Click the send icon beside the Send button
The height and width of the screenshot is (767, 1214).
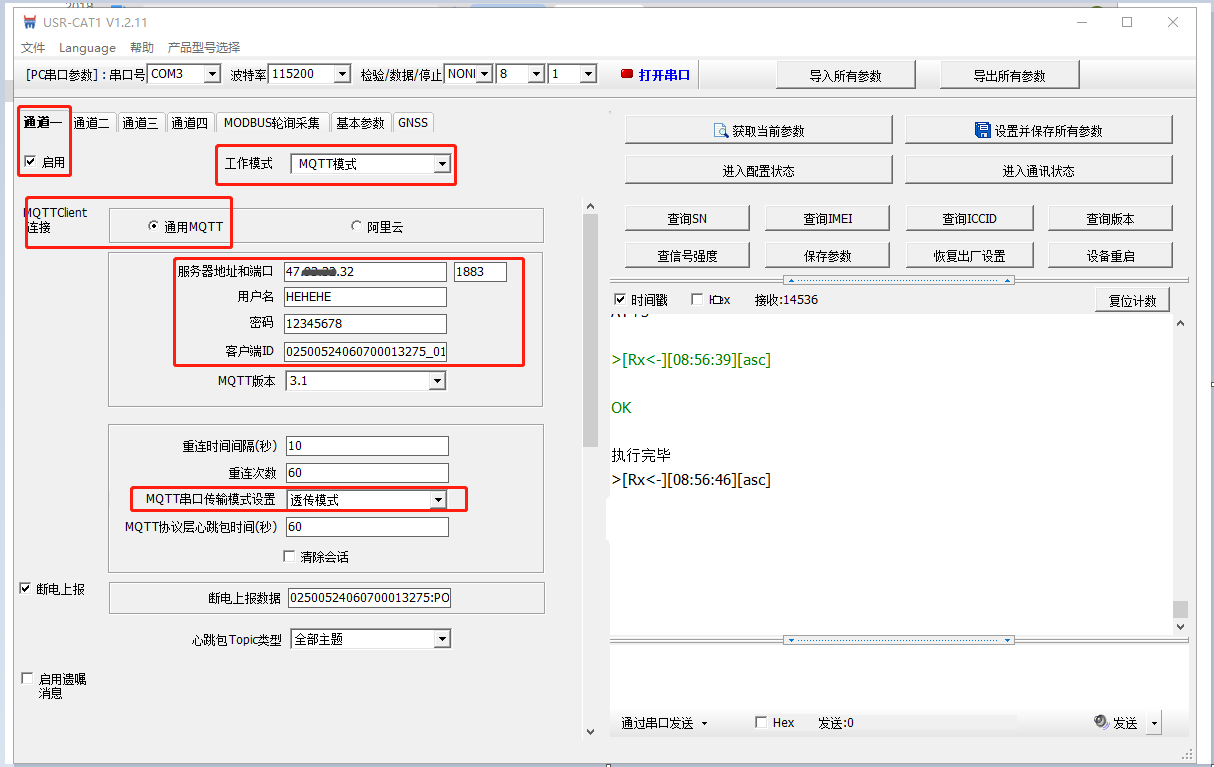pos(1101,722)
